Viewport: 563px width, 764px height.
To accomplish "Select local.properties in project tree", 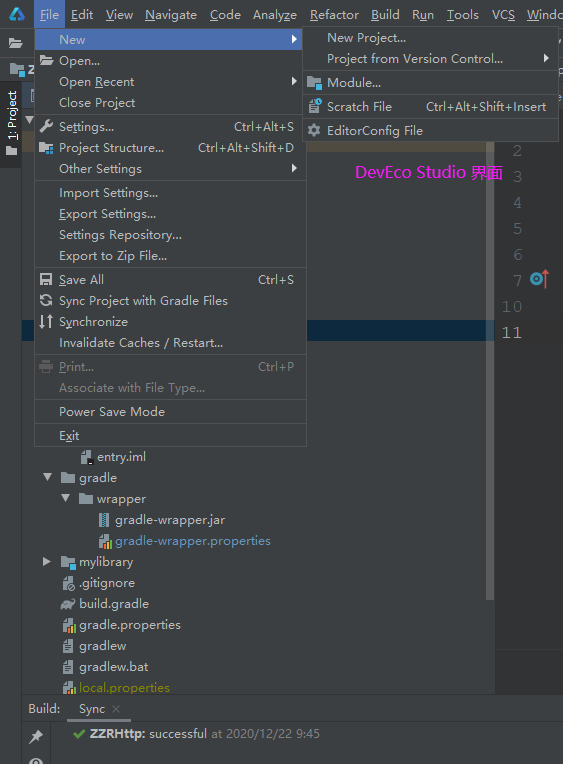I will point(124,688).
